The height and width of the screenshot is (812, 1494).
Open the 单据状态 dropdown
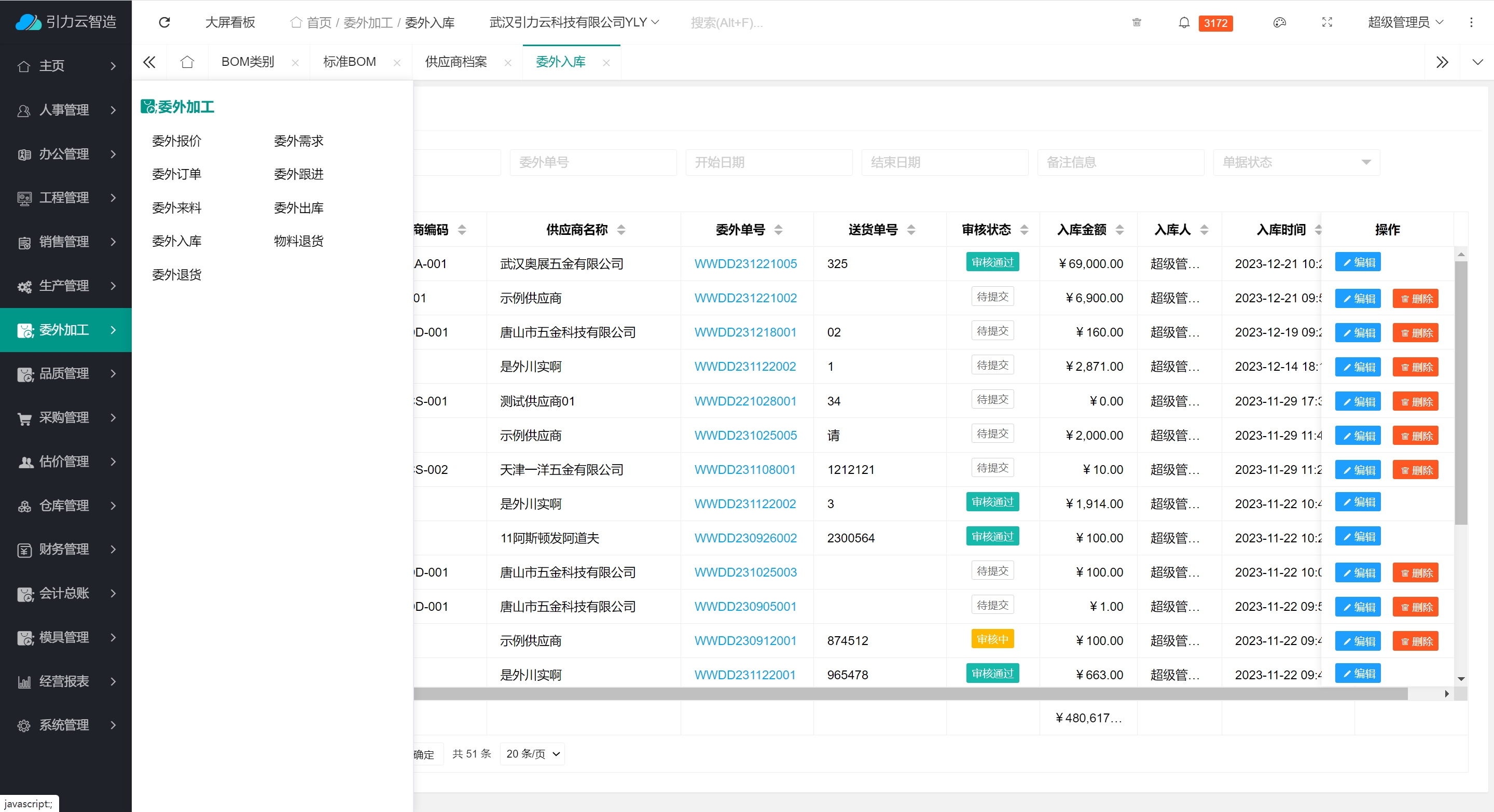[1296, 162]
